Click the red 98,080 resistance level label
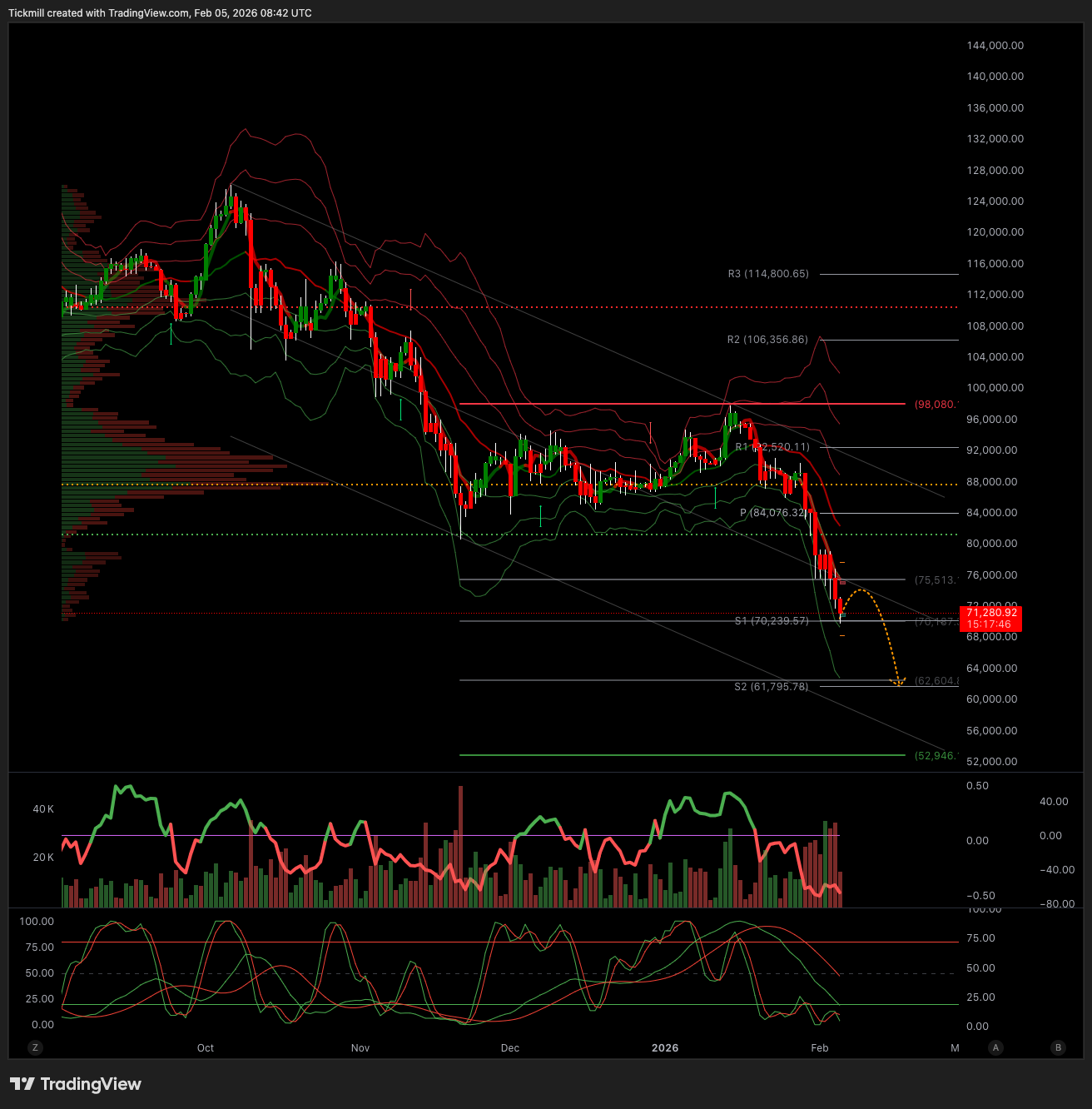Viewport: 1092px width, 1109px height. point(936,405)
